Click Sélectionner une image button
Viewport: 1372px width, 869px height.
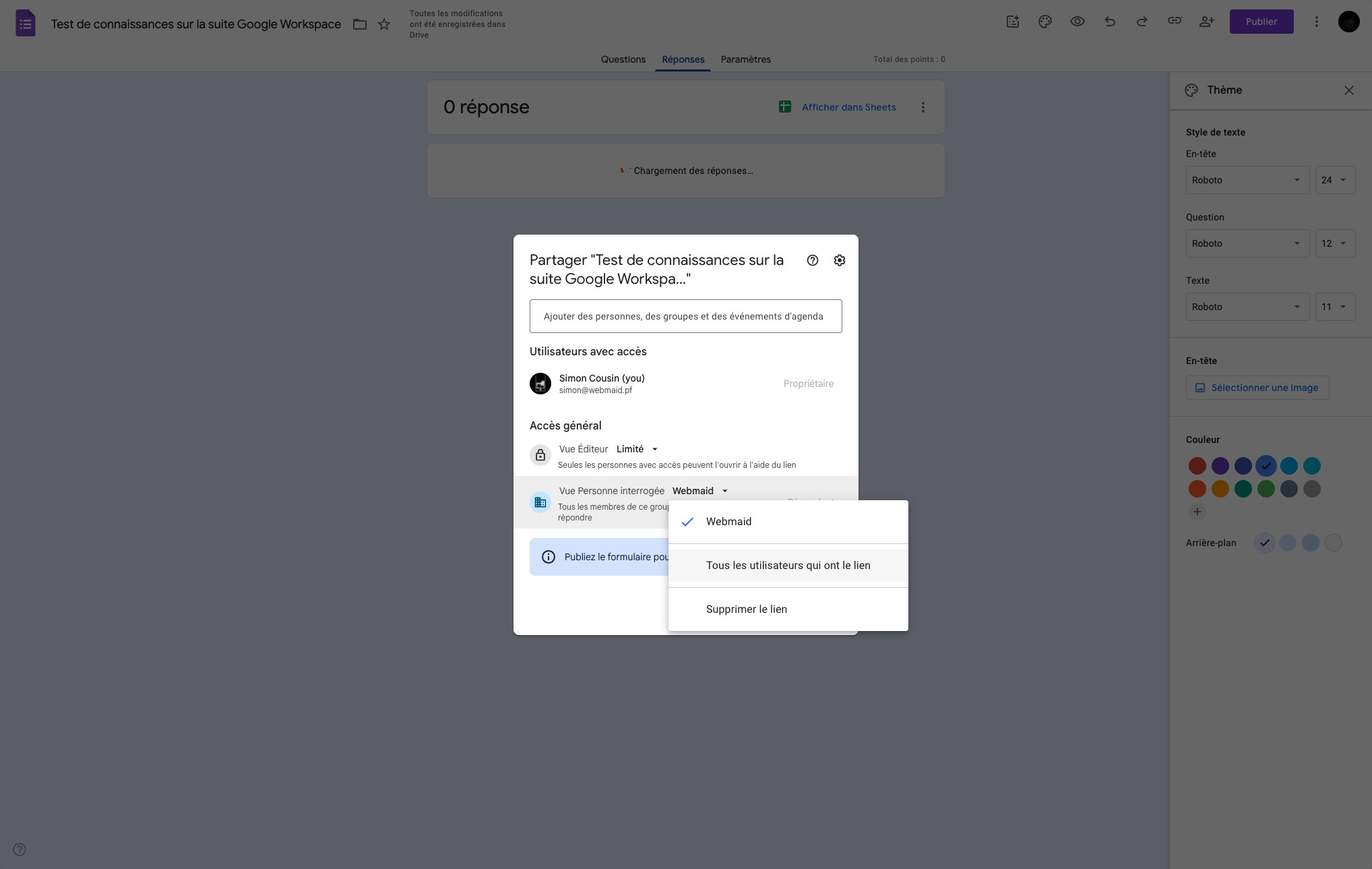point(1257,388)
